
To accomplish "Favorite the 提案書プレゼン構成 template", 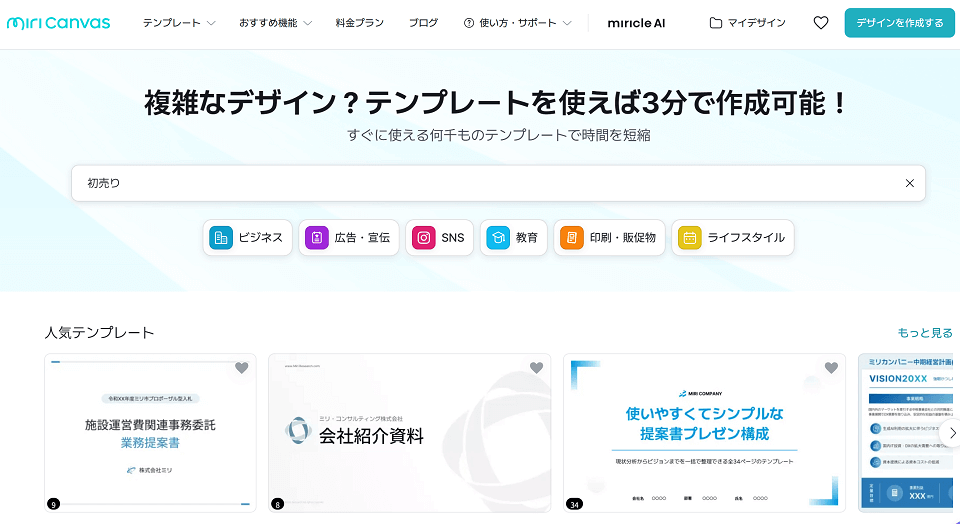I will 830,368.
